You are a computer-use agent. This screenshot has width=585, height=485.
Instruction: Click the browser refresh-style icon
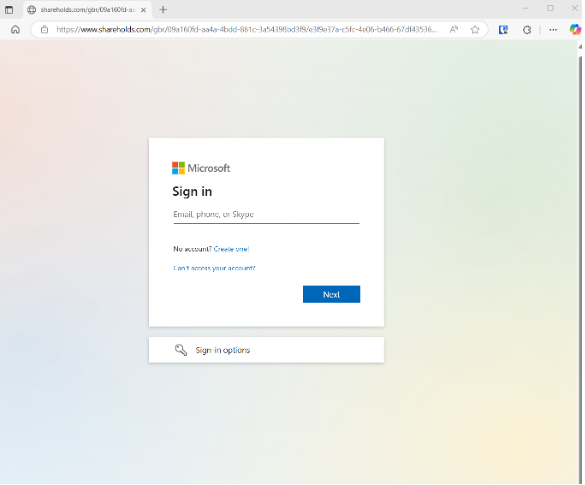click(527, 29)
